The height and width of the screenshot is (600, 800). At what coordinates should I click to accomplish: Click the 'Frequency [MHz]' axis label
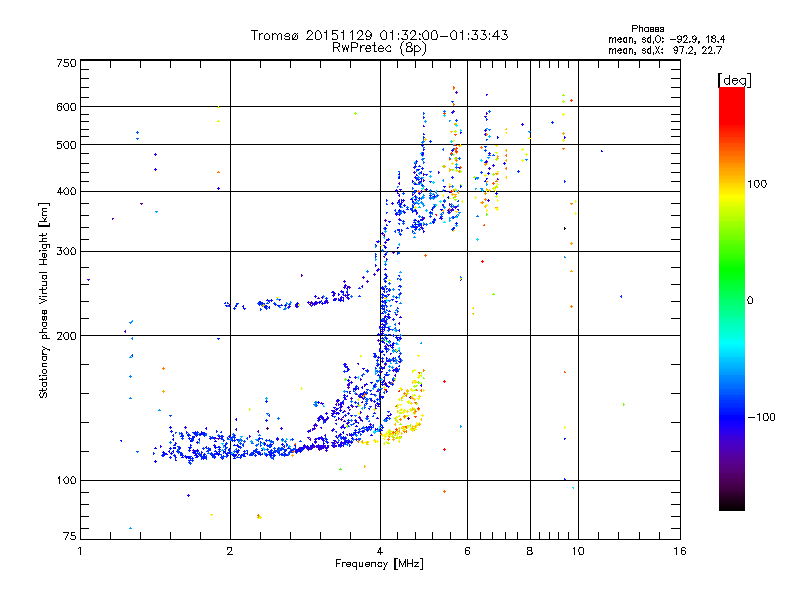tap(379, 564)
